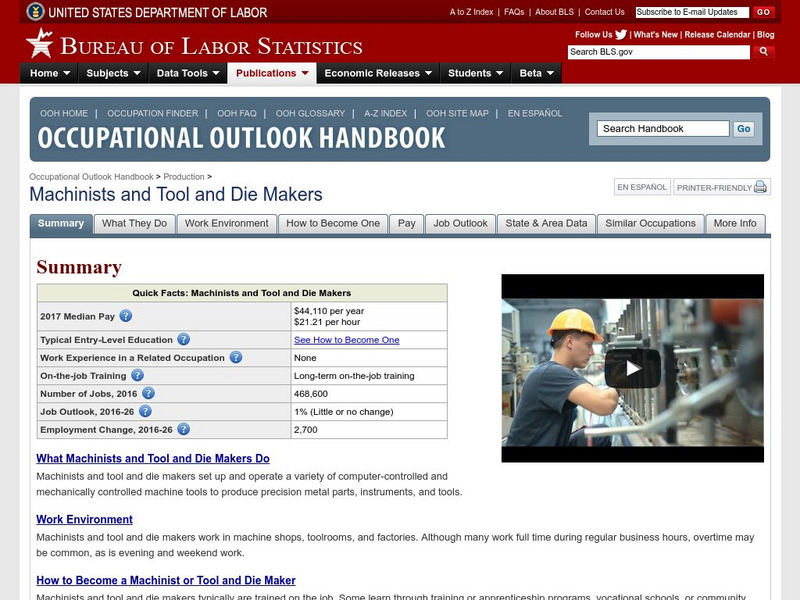This screenshot has width=800, height=600.
Task: Open the Blog link
Action: 765,35
